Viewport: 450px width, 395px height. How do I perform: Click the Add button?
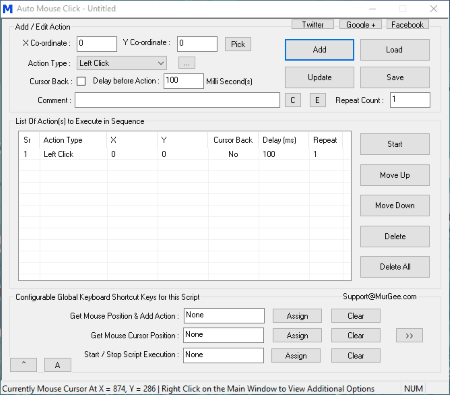point(319,50)
